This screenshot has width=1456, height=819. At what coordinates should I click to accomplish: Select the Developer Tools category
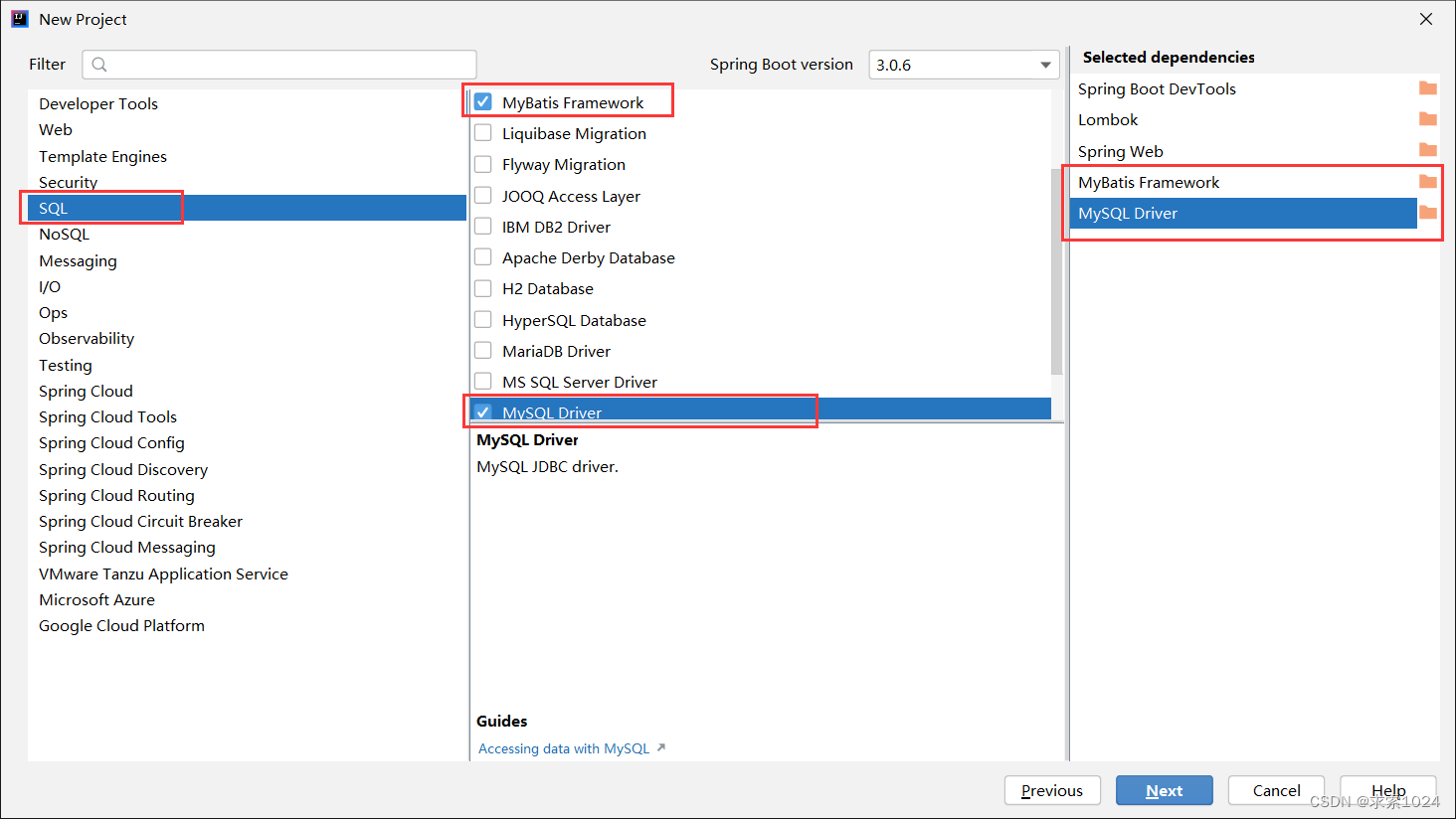coord(247,103)
